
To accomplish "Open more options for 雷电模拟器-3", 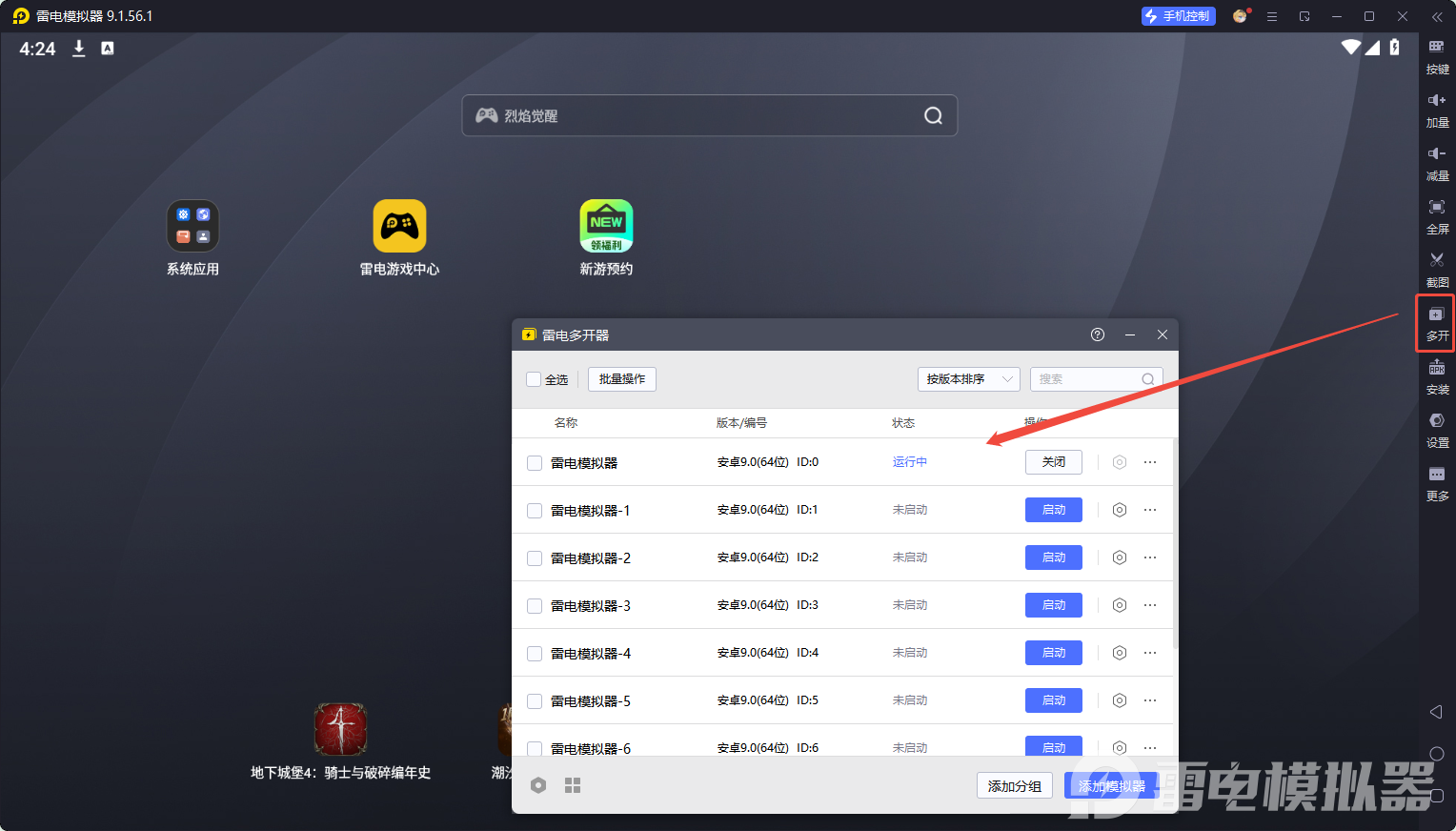I will (1150, 605).
